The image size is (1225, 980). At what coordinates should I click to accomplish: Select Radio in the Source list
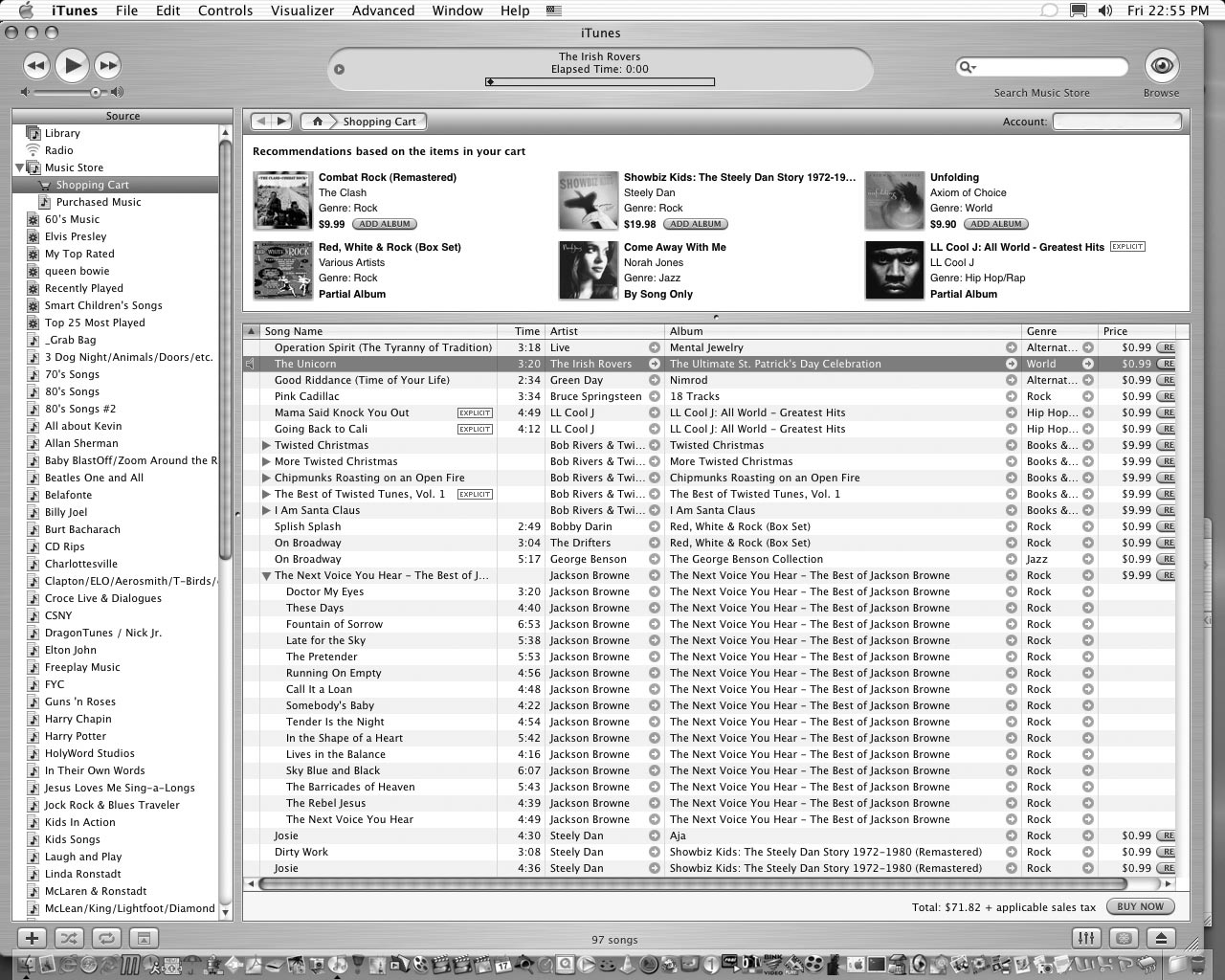[58, 150]
